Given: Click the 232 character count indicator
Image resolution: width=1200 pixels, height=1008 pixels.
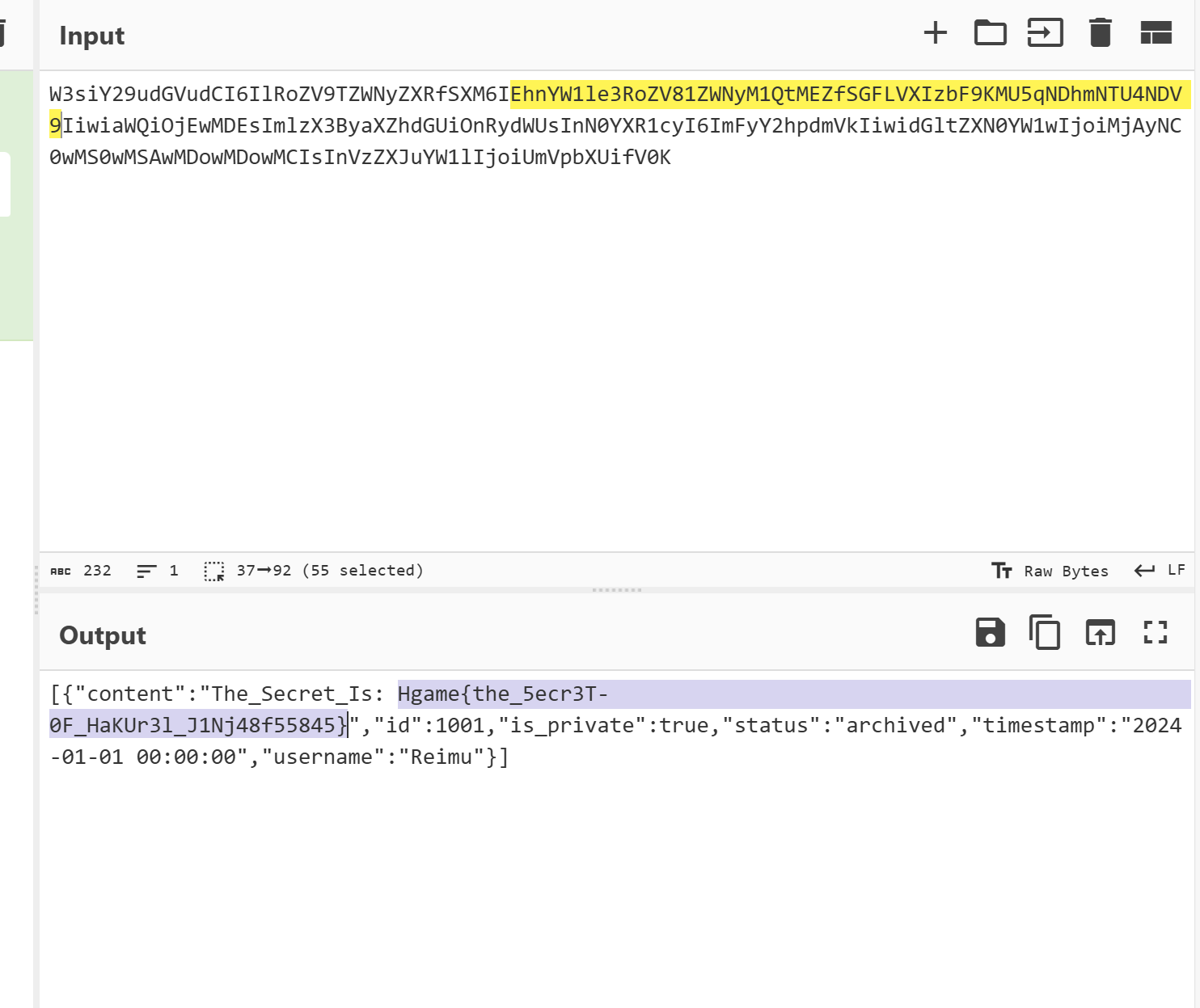Looking at the screenshot, I should (x=82, y=571).
